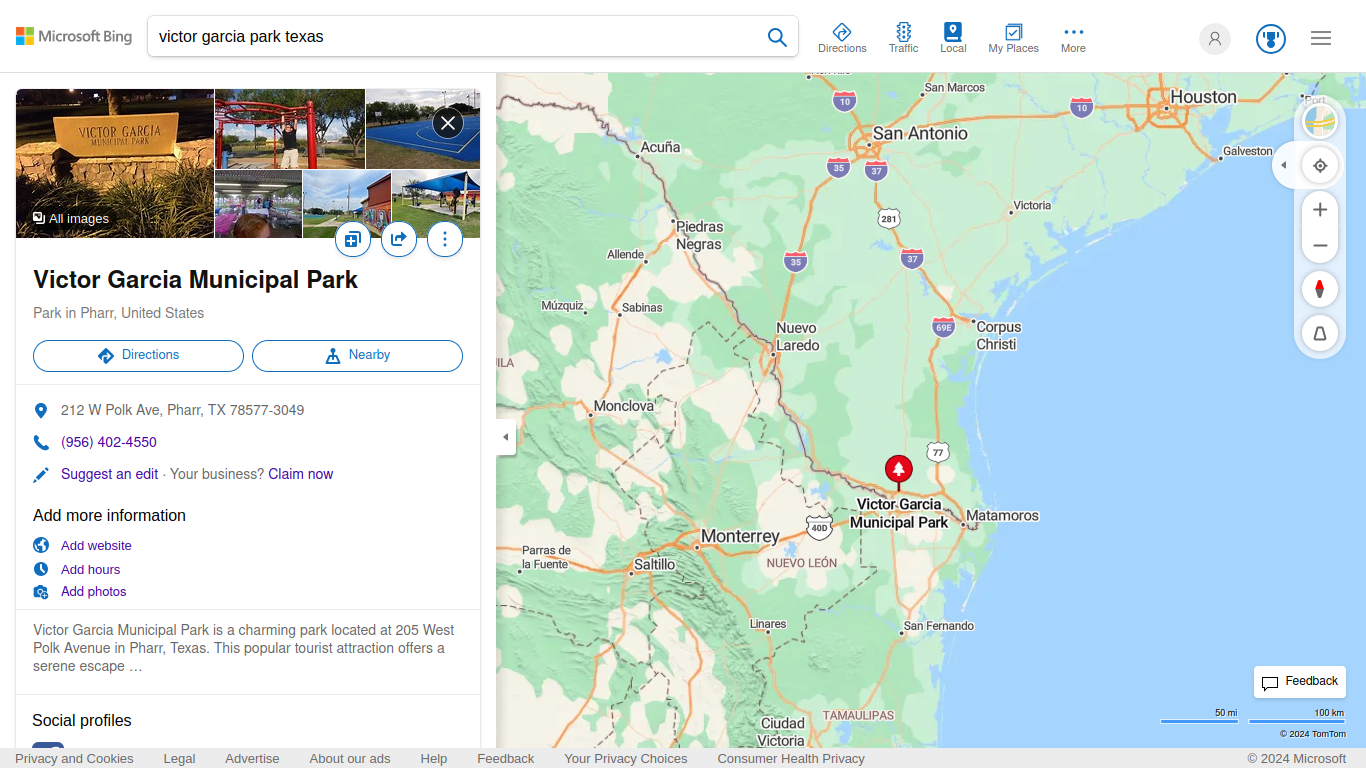Click the location pin icon near address
Image resolution: width=1366 pixels, height=768 pixels.
(x=41, y=411)
